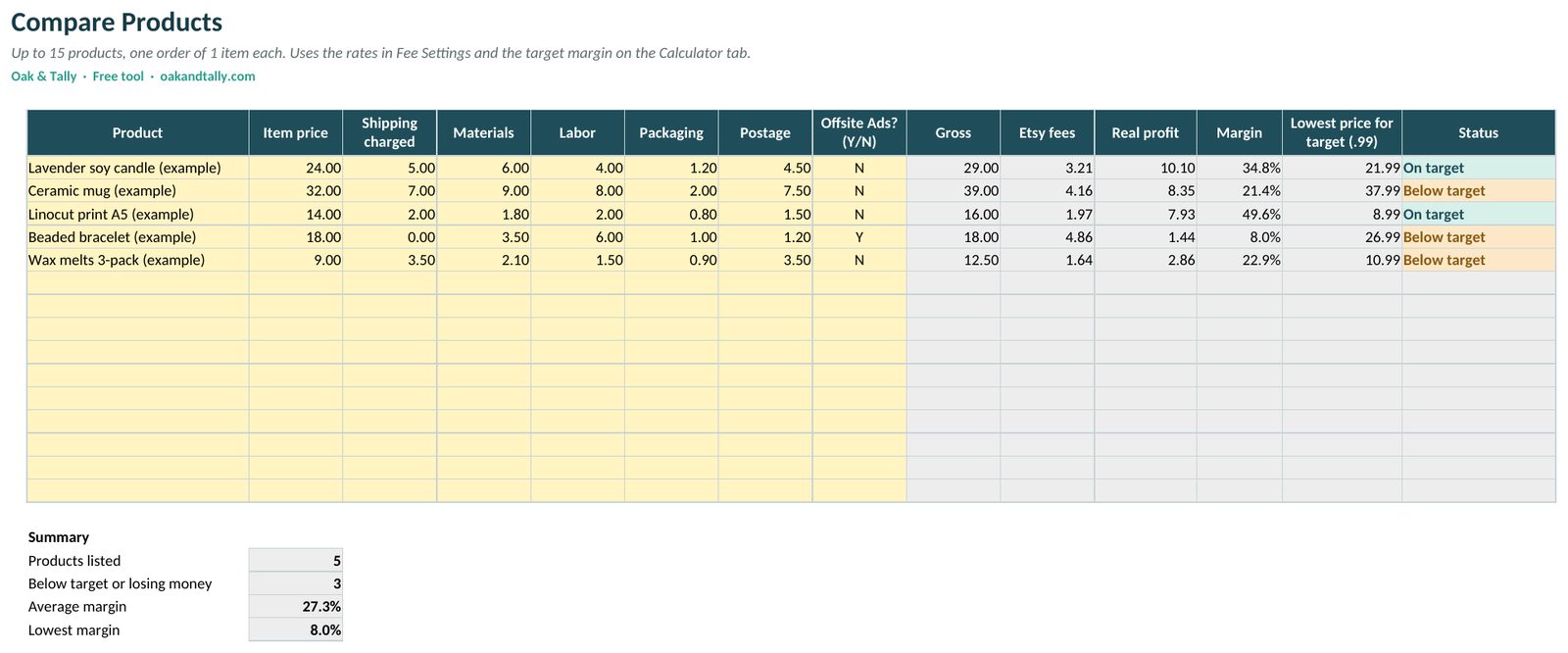
Task: Select Lavender candle Etsy fees 3.21
Action: 1048,168
